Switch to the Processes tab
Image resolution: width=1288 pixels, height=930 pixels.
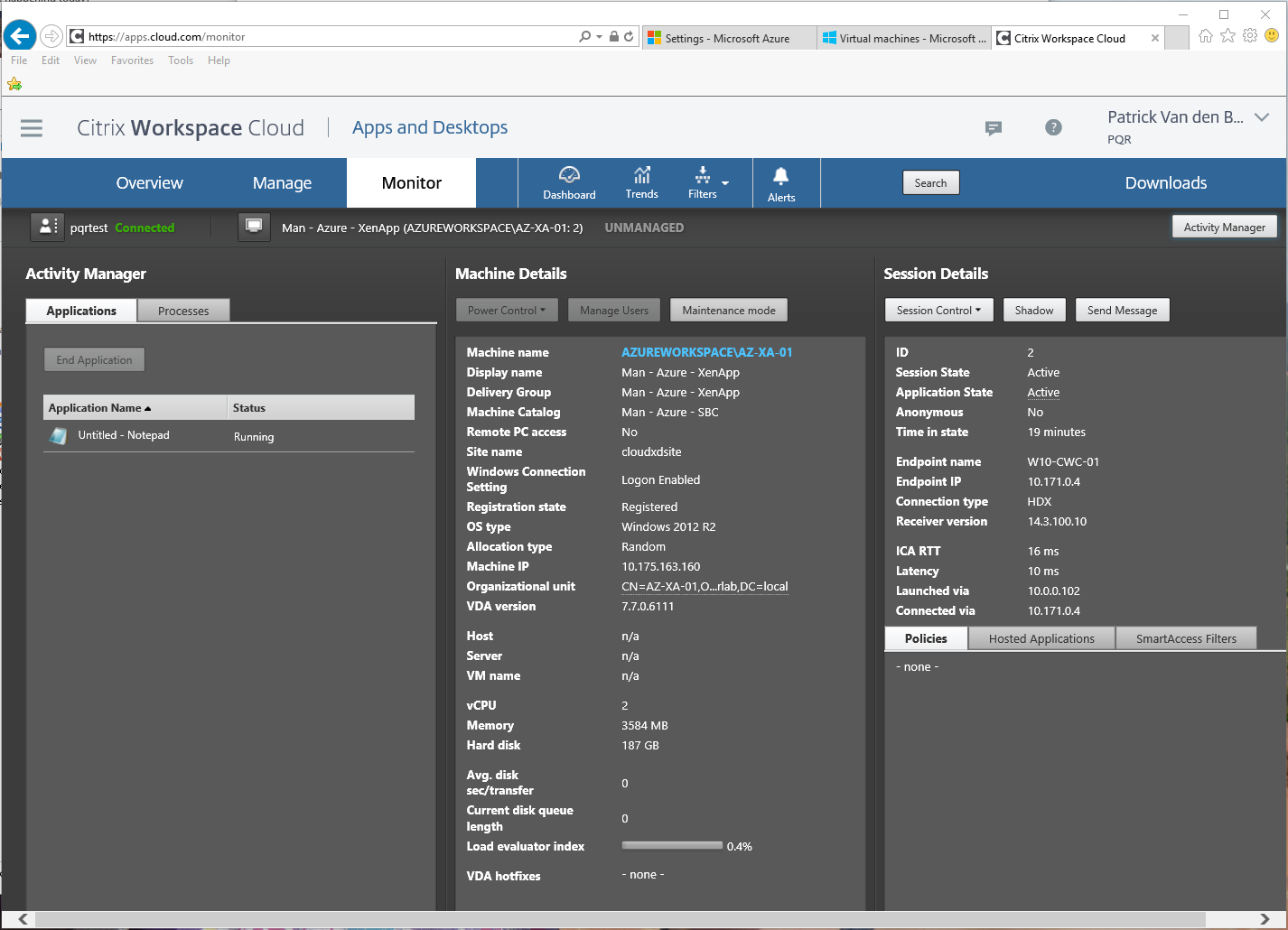coord(183,311)
